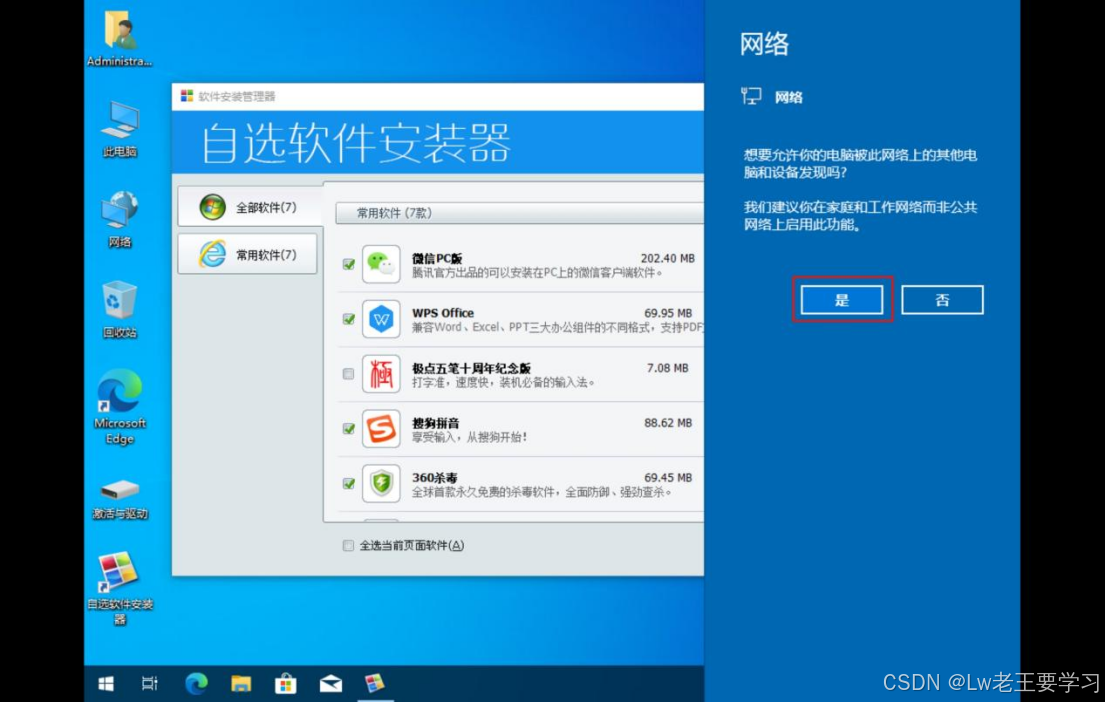Screen dimensions: 1106x703
Task: Open 自选软件安装器 desktop shortcut
Action: pyautogui.click(x=119, y=588)
